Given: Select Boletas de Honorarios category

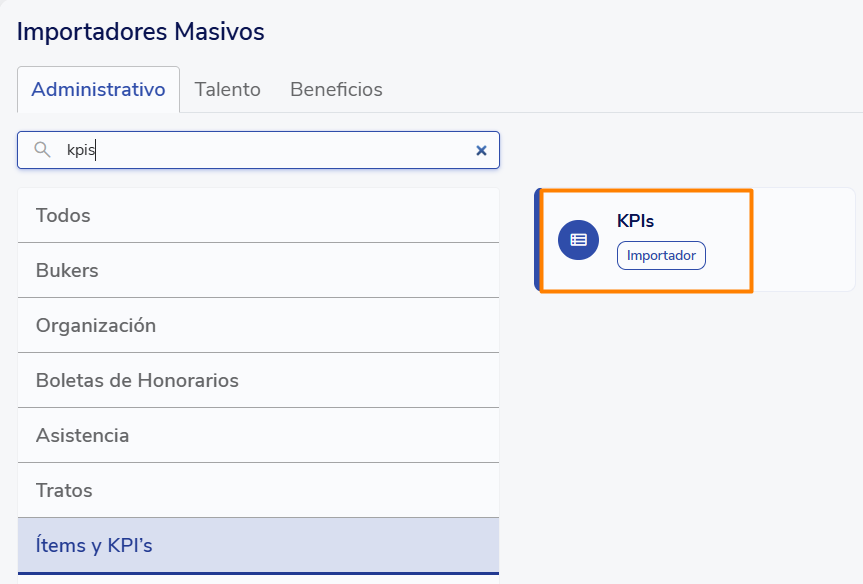Looking at the screenshot, I should (258, 380).
